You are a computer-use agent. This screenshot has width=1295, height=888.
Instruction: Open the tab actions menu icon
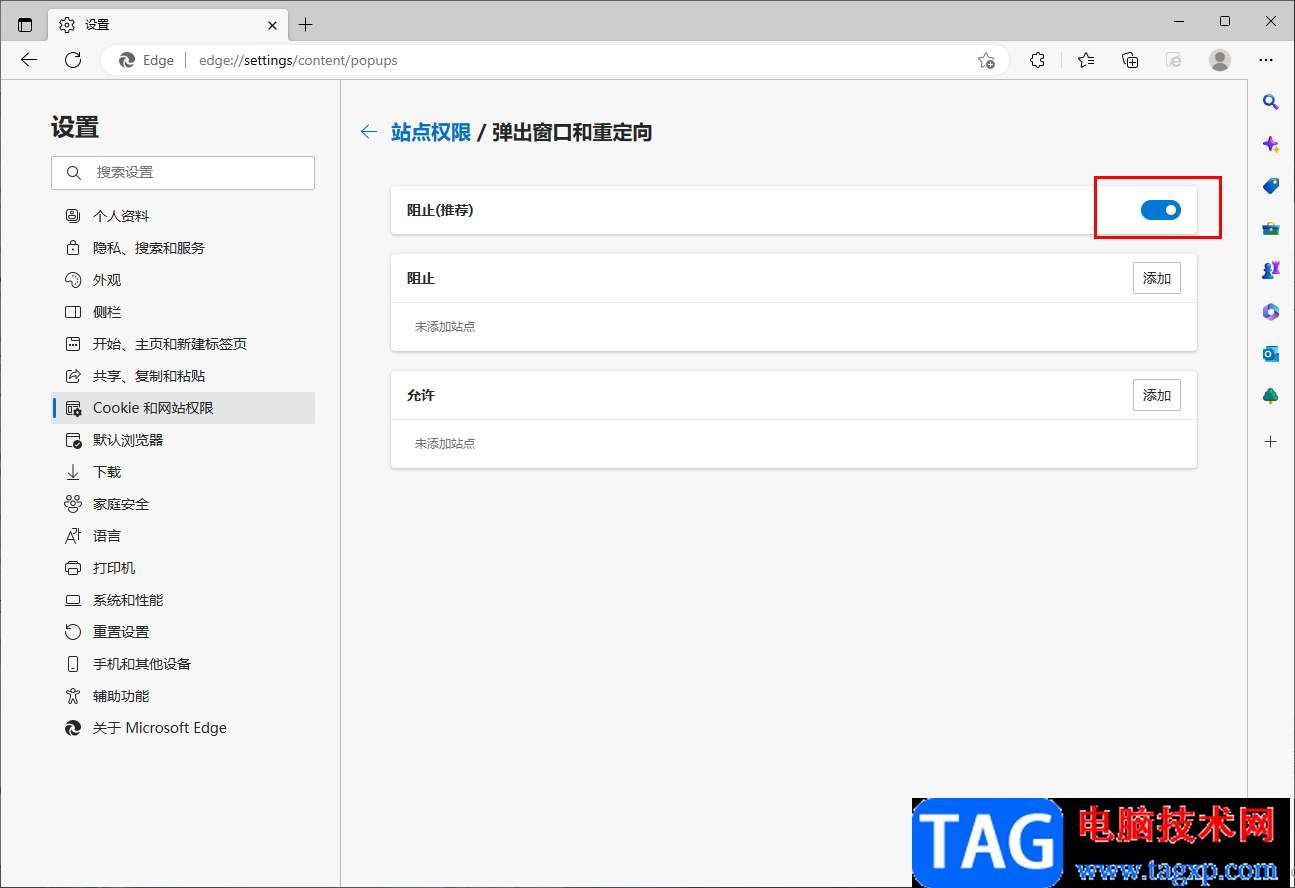pyautogui.click(x=25, y=24)
